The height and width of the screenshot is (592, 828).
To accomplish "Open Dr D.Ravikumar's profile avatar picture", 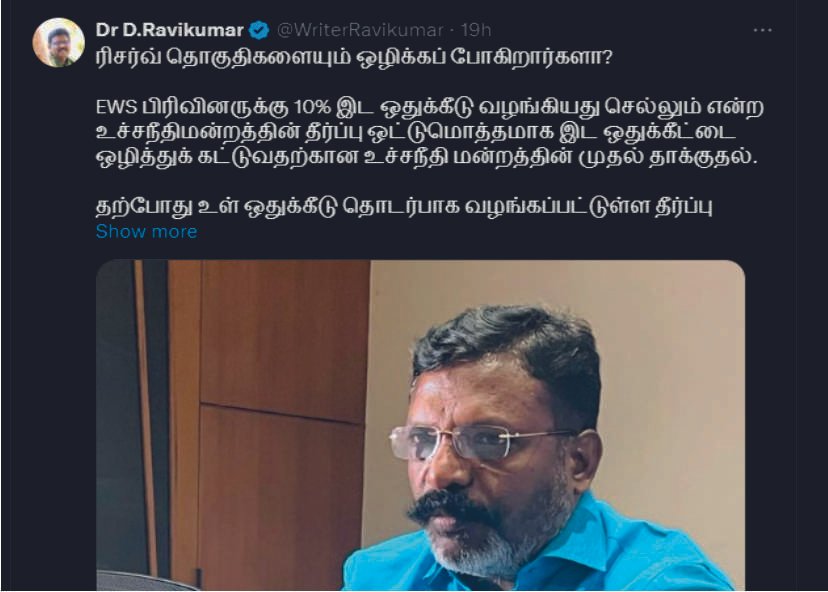I will (x=59, y=43).
